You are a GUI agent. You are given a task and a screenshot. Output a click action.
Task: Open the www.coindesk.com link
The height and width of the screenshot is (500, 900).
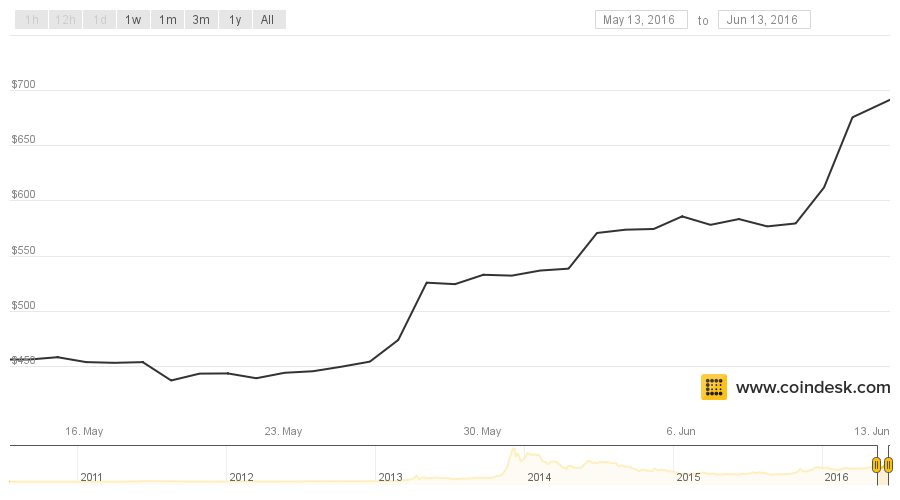click(x=813, y=387)
